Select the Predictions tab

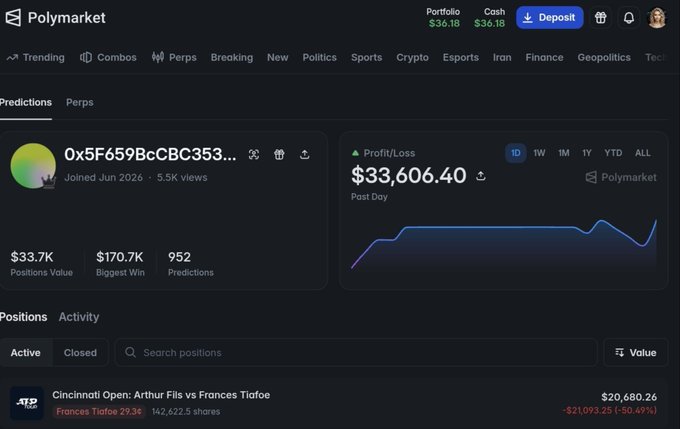click(x=26, y=102)
